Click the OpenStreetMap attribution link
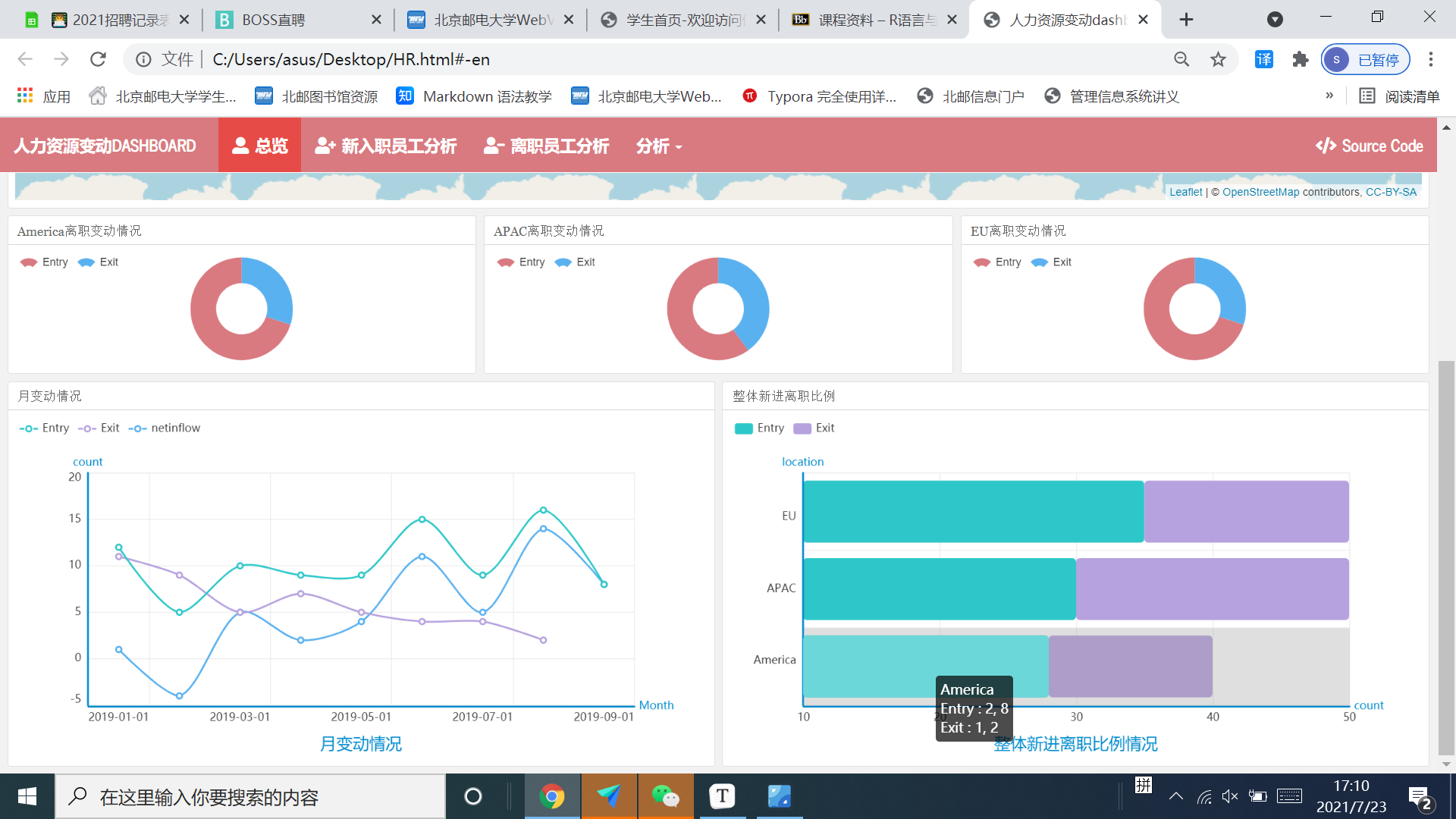Image resolution: width=1456 pixels, height=819 pixels. (x=1260, y=192)
